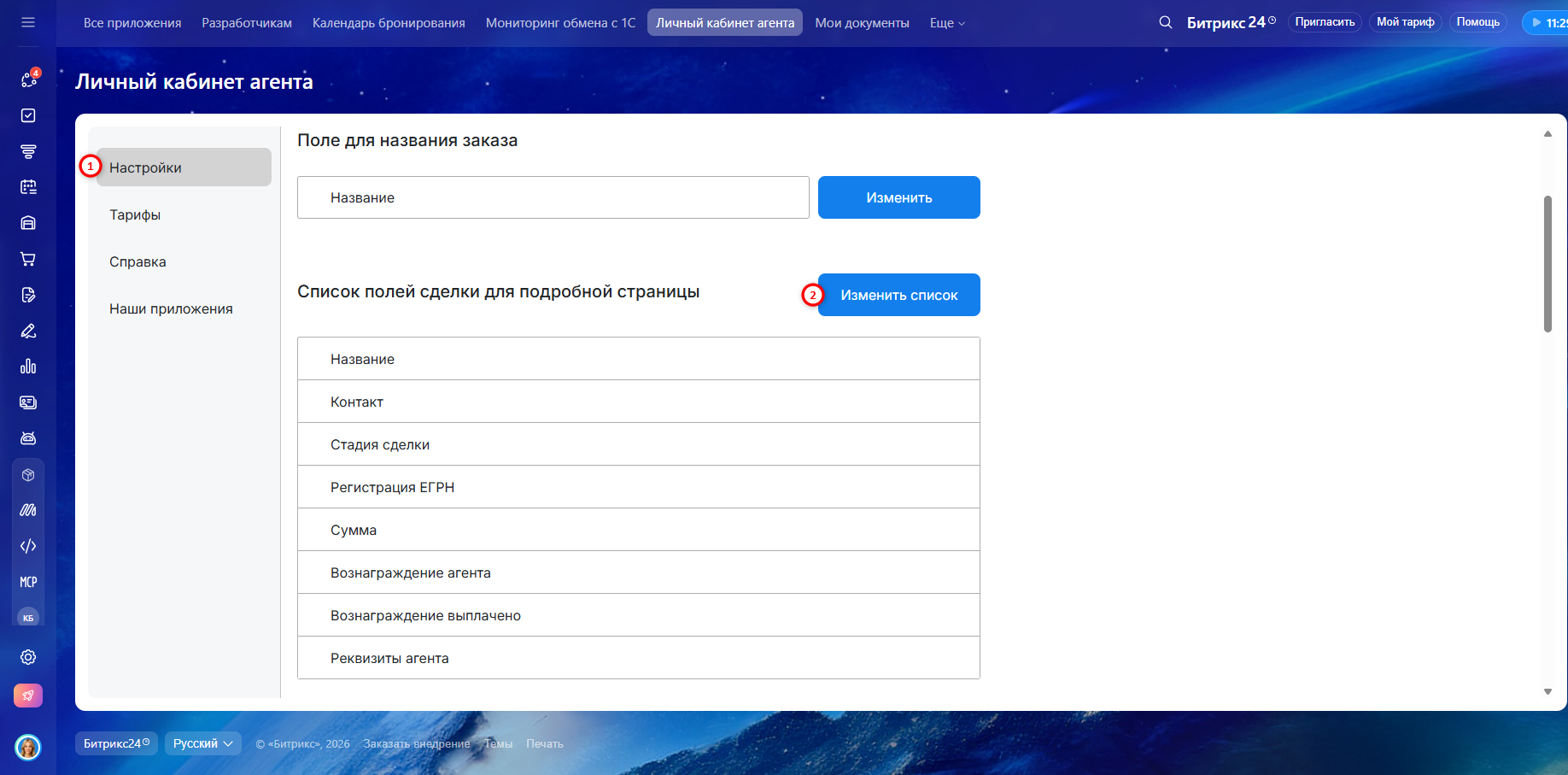
Task: Open the MCP icon in sidebar
Action: (x=28, y=582)
